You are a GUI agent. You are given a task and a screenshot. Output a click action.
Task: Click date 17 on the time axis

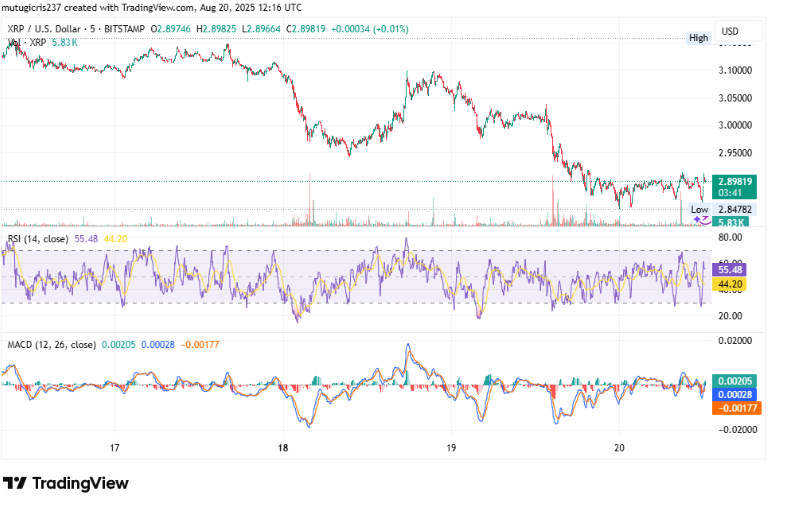(x=115, y=447)
